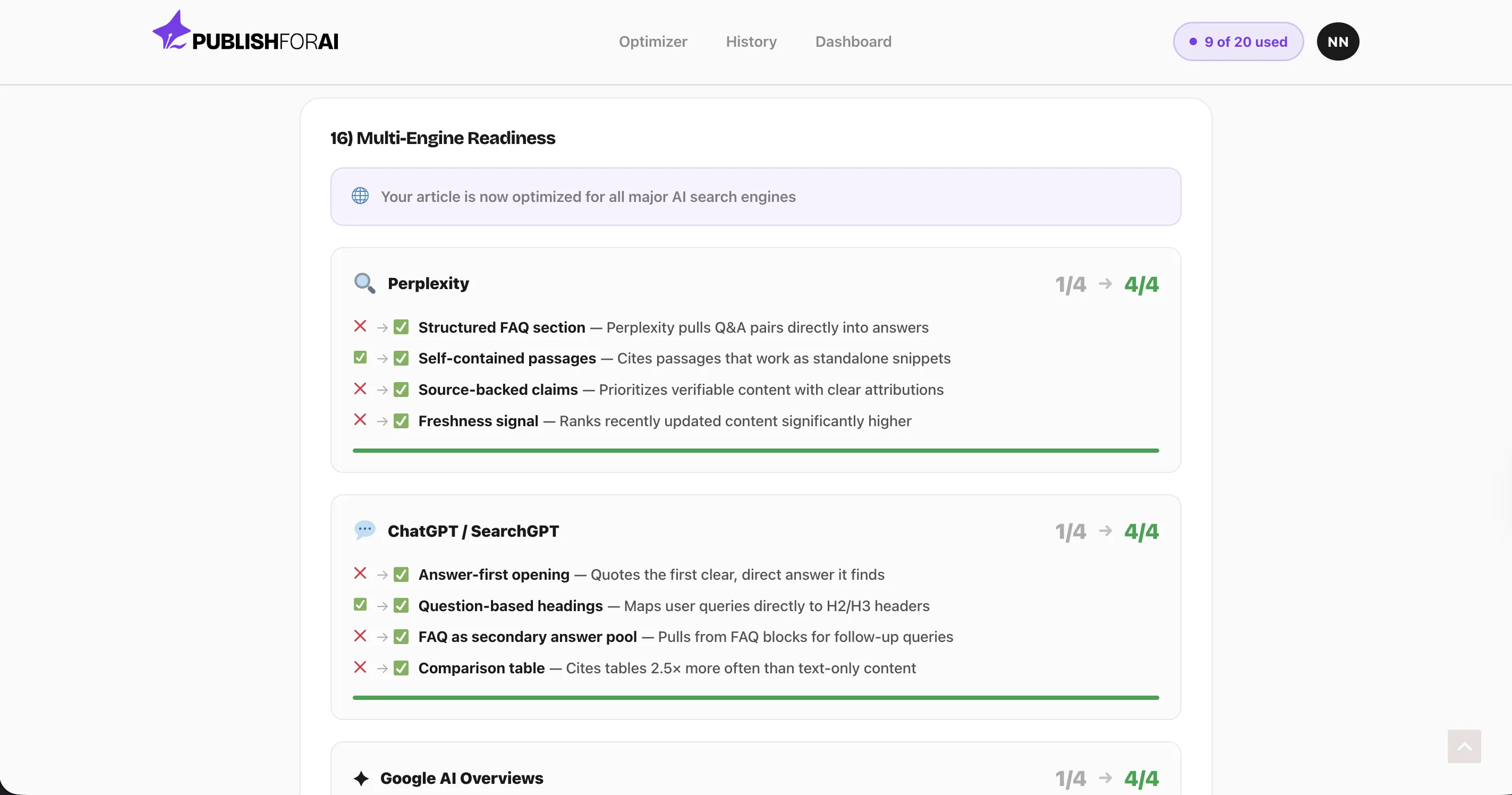
Task: Go to the History page
Action: coord(751,41)
